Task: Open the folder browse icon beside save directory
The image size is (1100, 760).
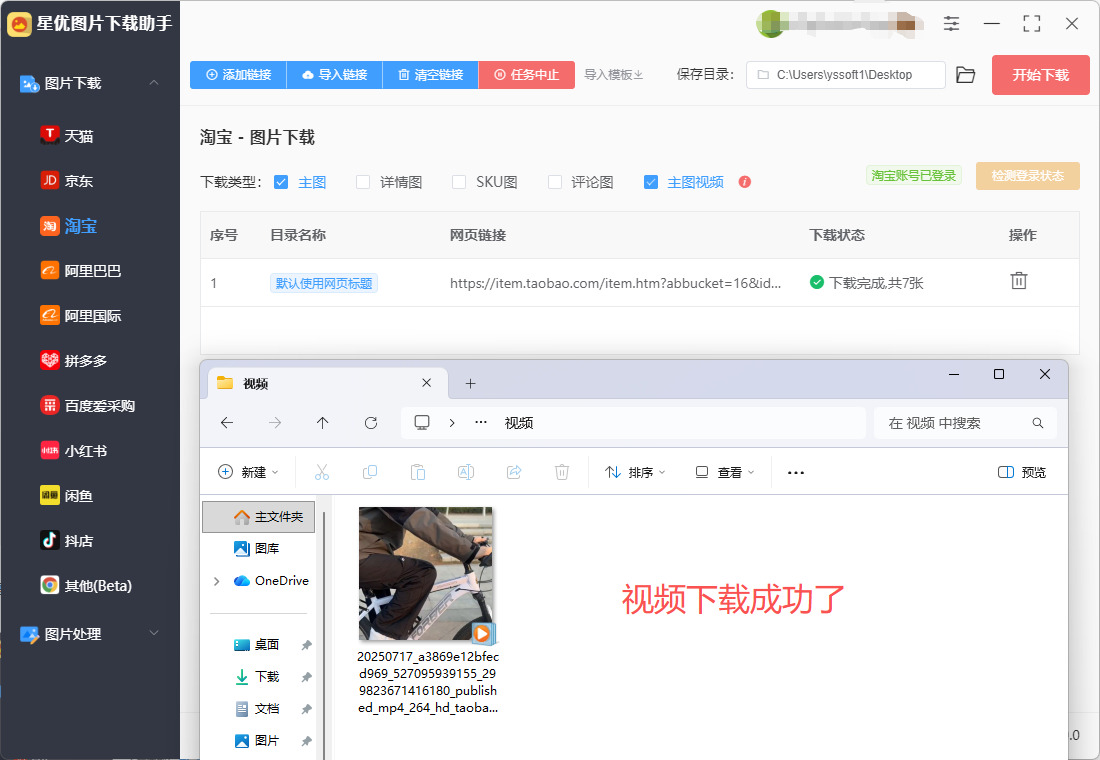Action: point(965,75)
